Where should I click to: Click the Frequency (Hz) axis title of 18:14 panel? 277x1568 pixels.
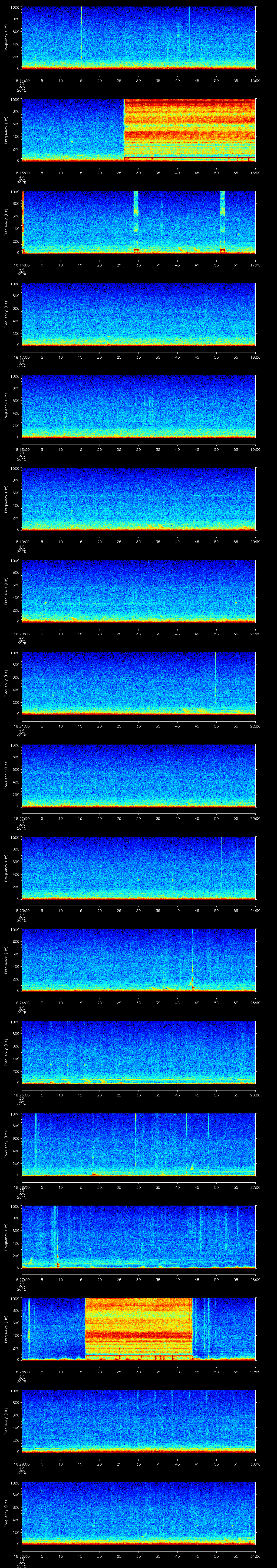6,38
